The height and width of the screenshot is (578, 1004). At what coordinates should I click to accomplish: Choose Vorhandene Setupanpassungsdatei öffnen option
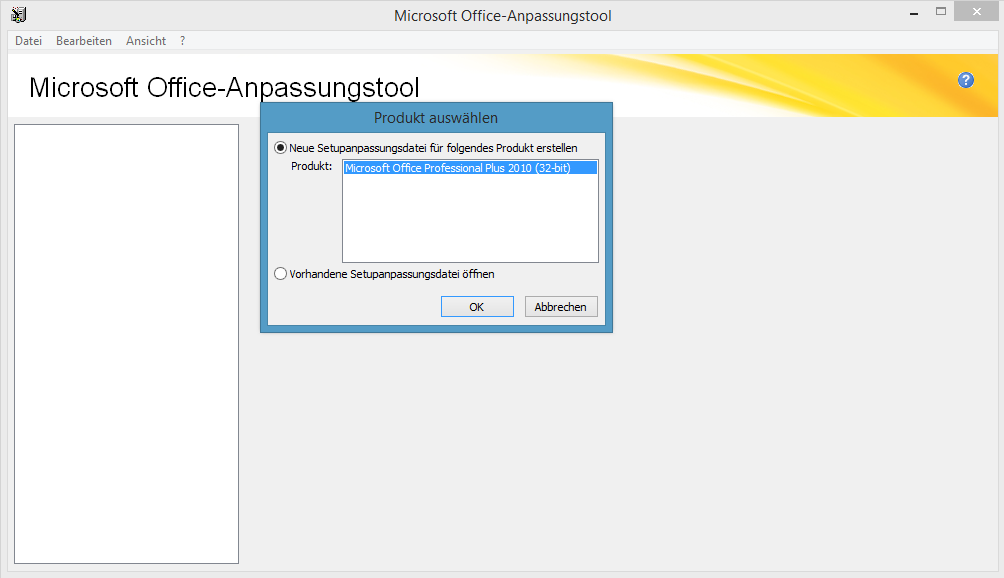click(x=281, y=274)
